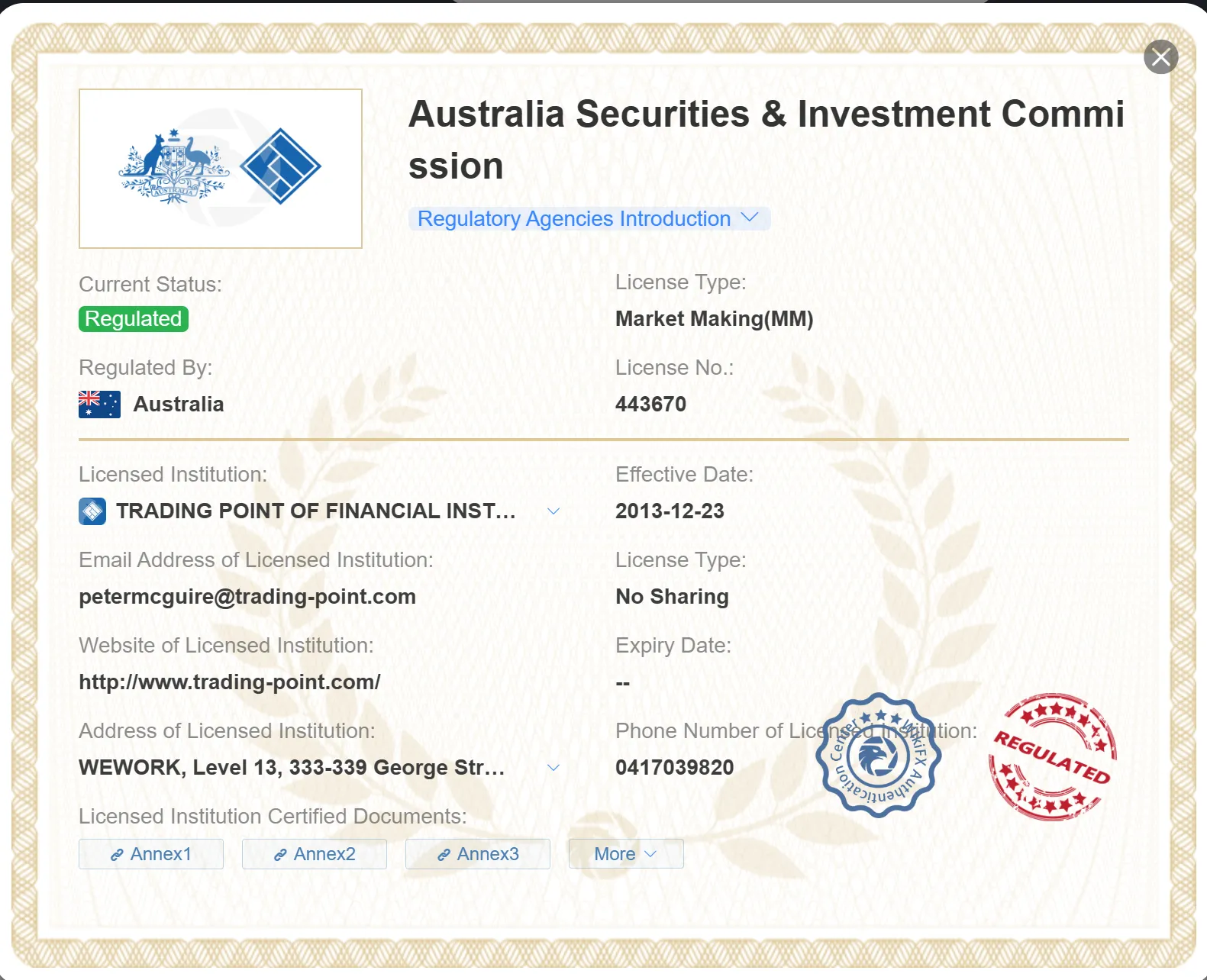
Task: Click the Australian flag icon
Action: (x=99, y=405)
